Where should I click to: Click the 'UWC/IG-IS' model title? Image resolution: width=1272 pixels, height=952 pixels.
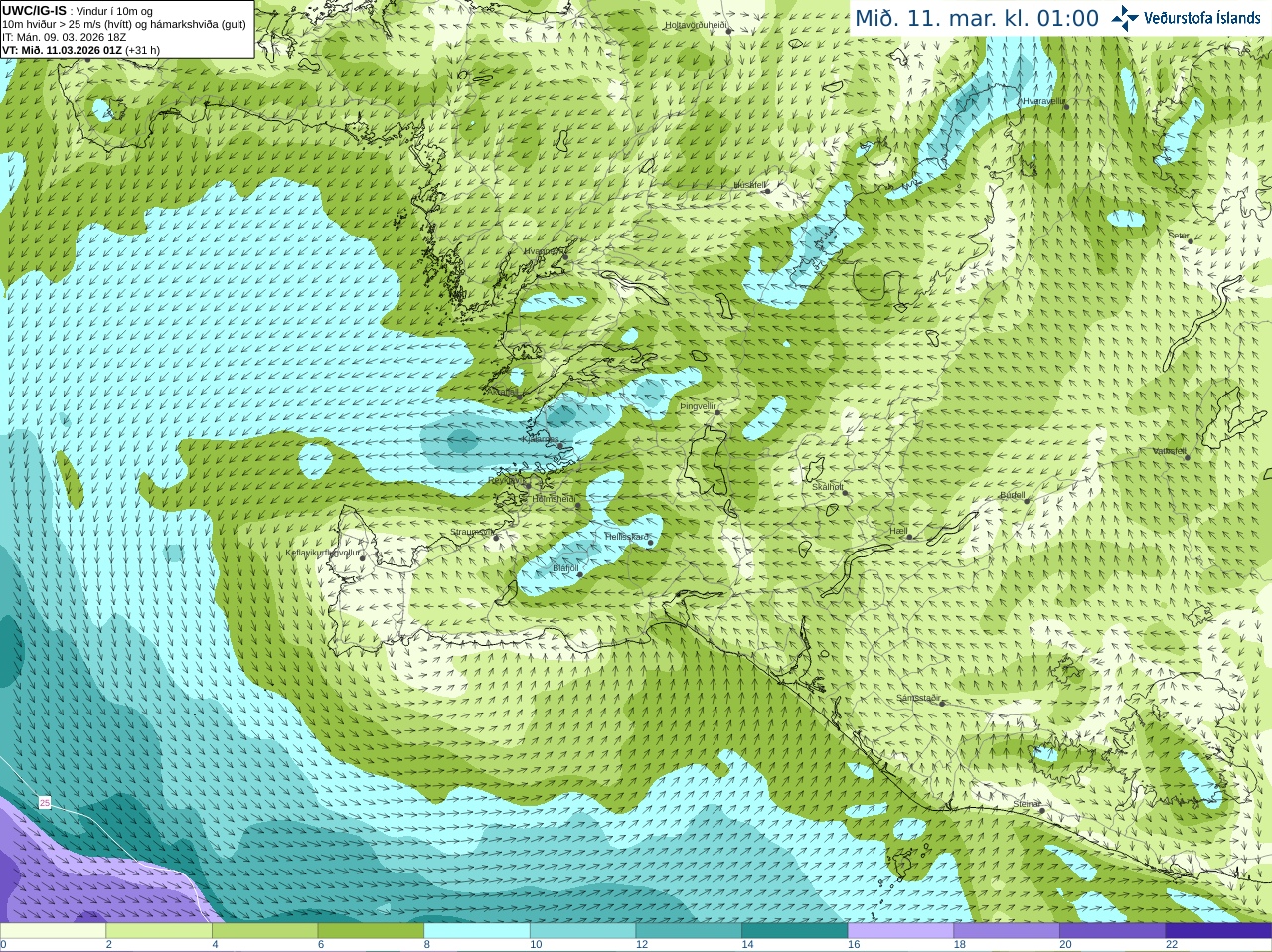point(34,10)
